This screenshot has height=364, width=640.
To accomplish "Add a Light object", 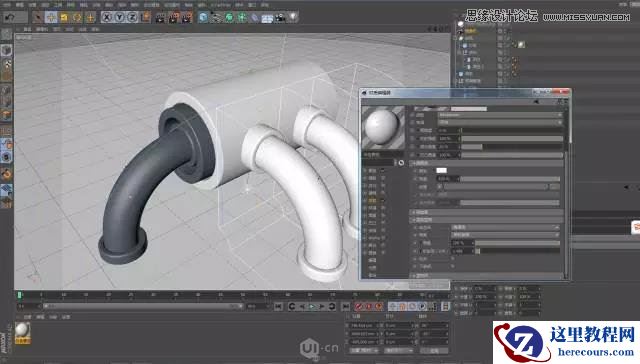I will (x=293, y=18).
